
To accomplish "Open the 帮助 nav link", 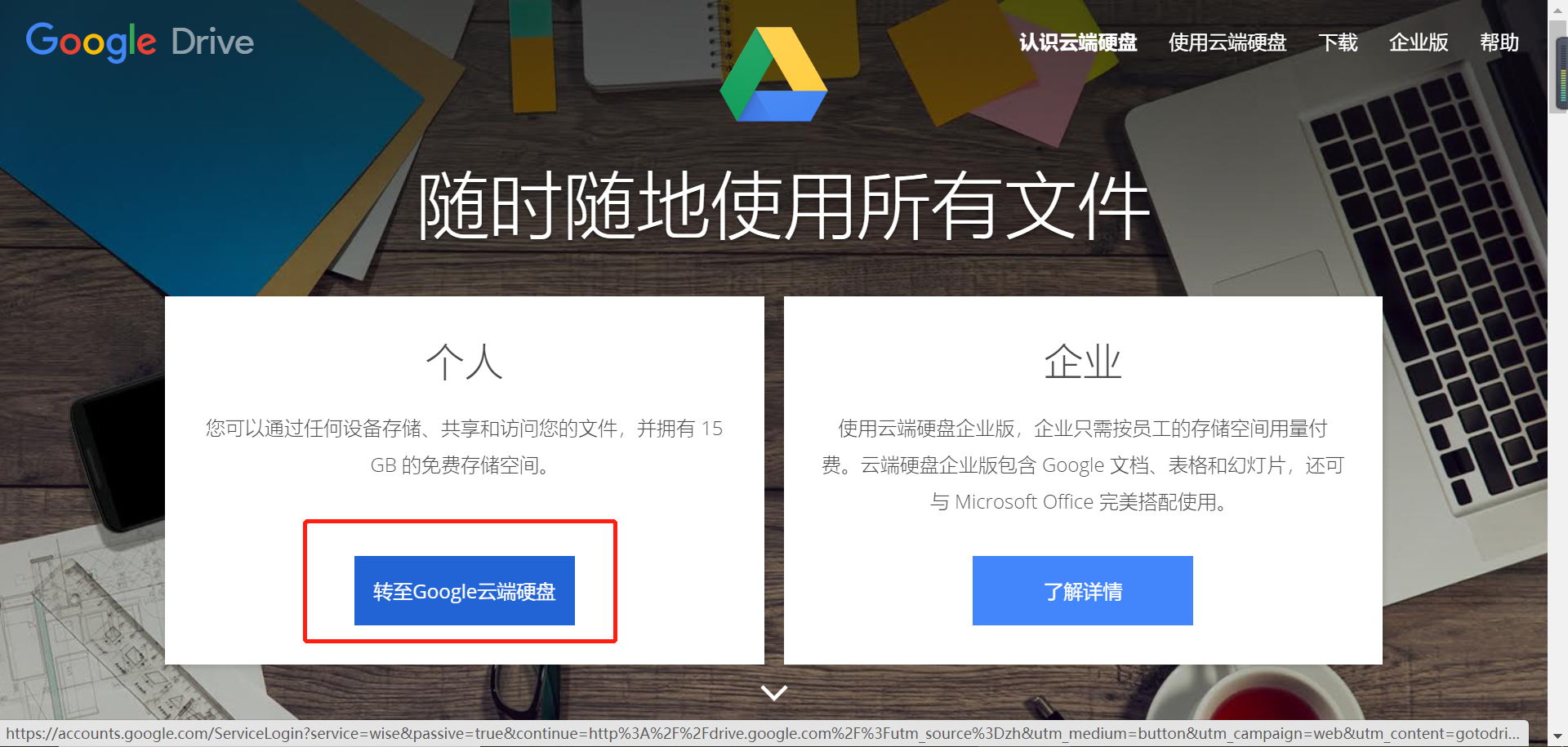I will (x=1499, y=42).
